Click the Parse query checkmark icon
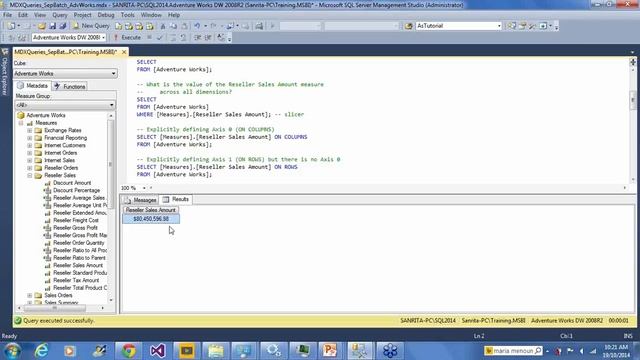The height and width of the screenshot is (360, 640). [160, 38]
